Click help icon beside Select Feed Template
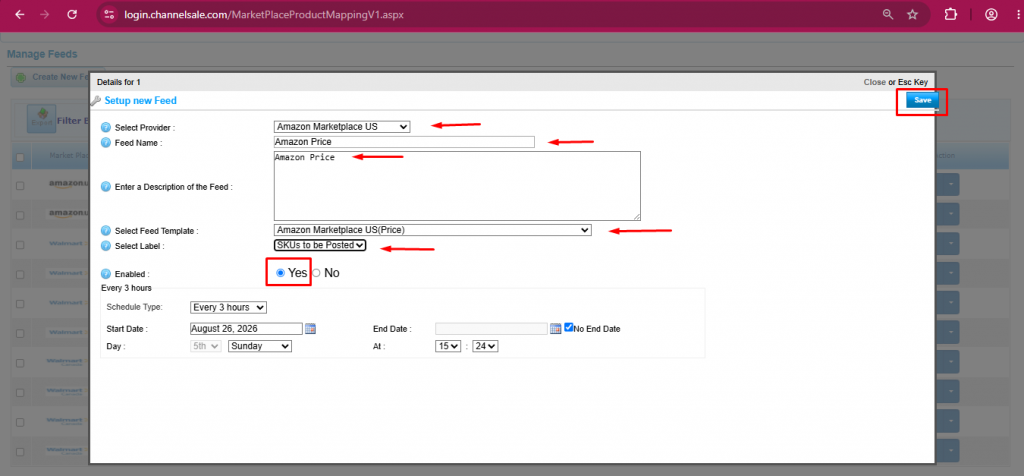Viewport: 1024px width, 476px height. pos(106,230)
